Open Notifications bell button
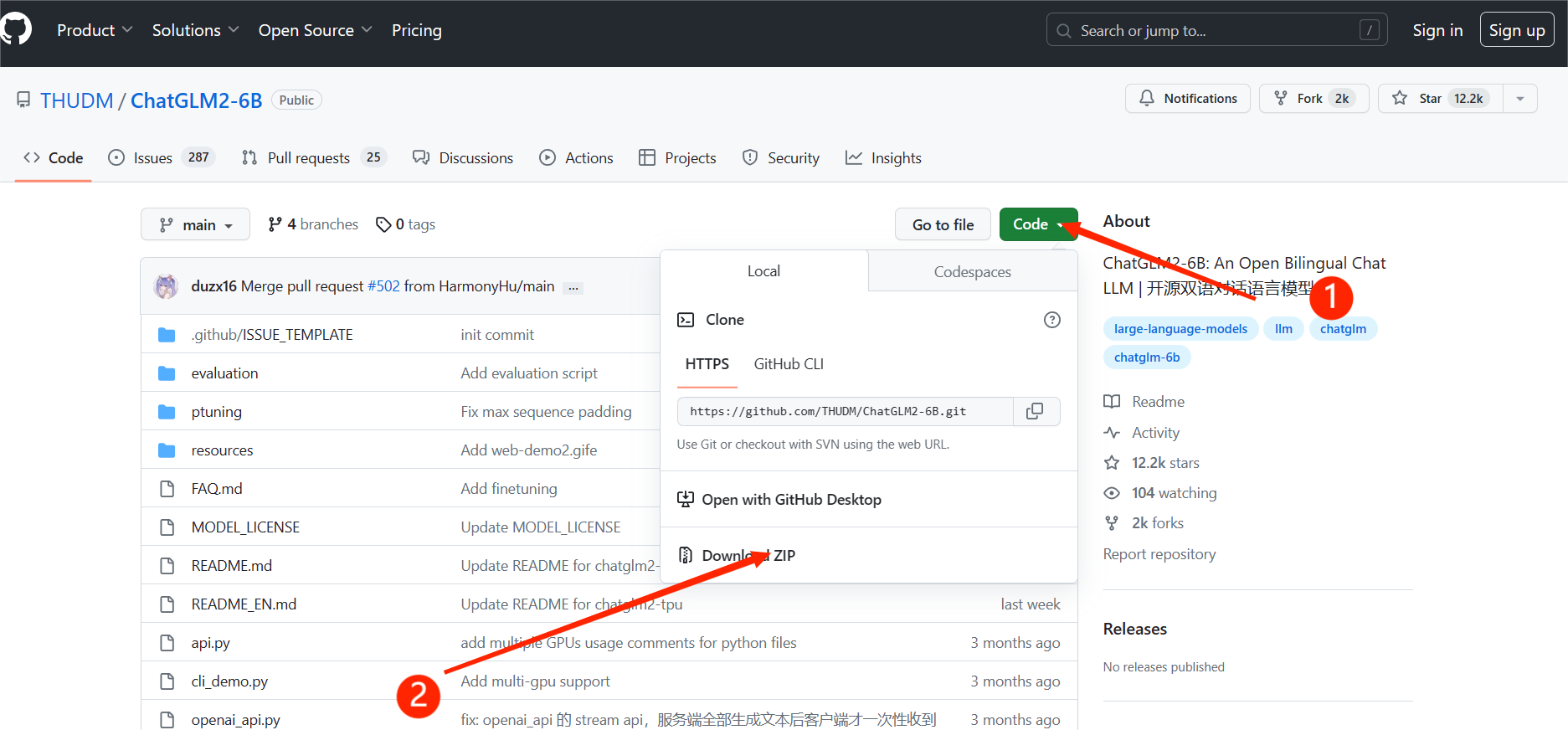The height and width of the screenshot is (730, 1568). click(1188, 99)
